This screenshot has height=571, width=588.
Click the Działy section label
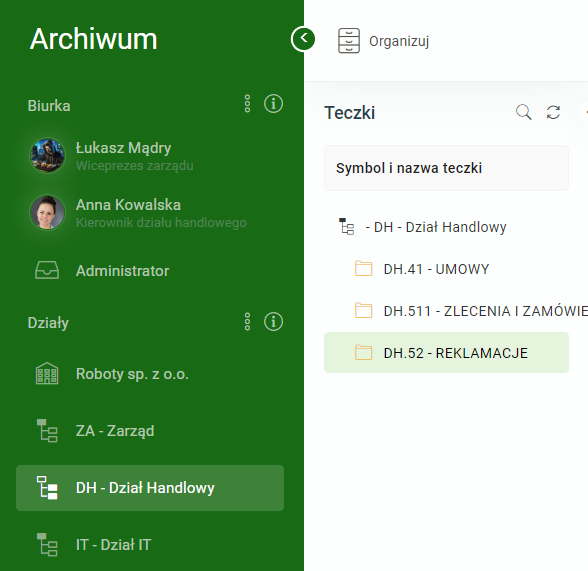(48, 323)
